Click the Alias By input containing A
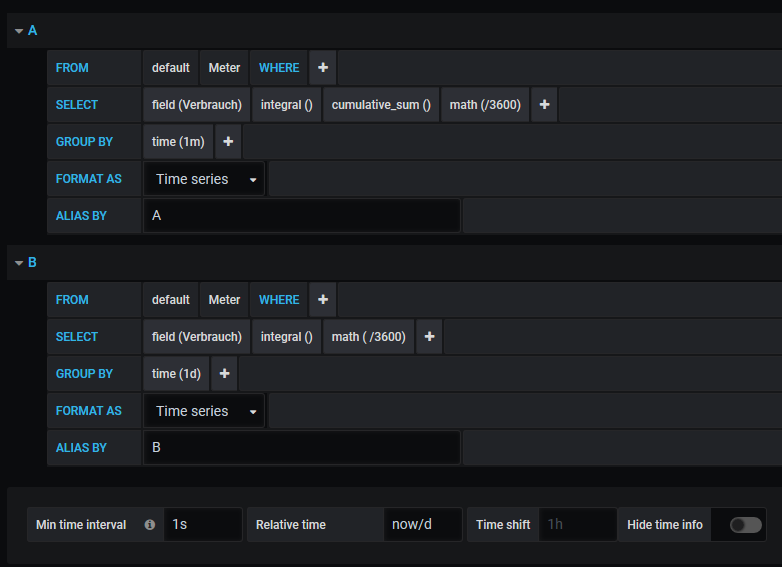Viewport: 782px width, 567px height. 301,216
